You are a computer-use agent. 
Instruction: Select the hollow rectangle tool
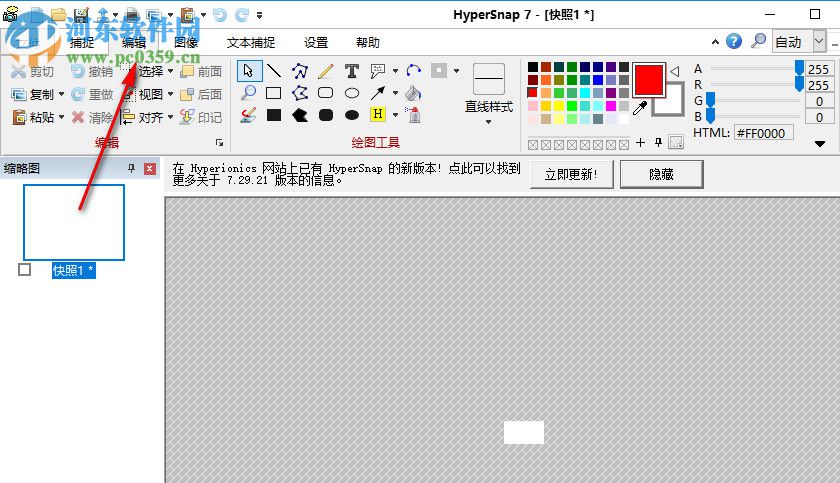pos(274,93)
